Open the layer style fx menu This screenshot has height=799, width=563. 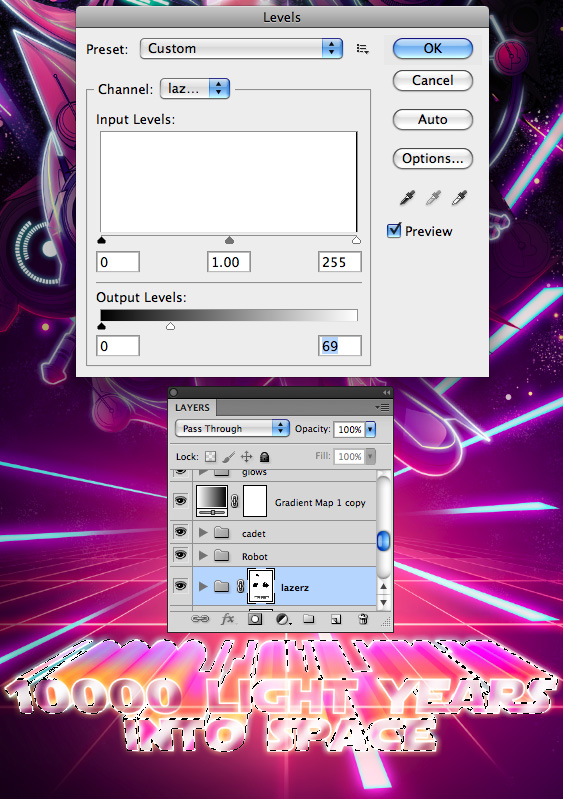tap(228, 619)
